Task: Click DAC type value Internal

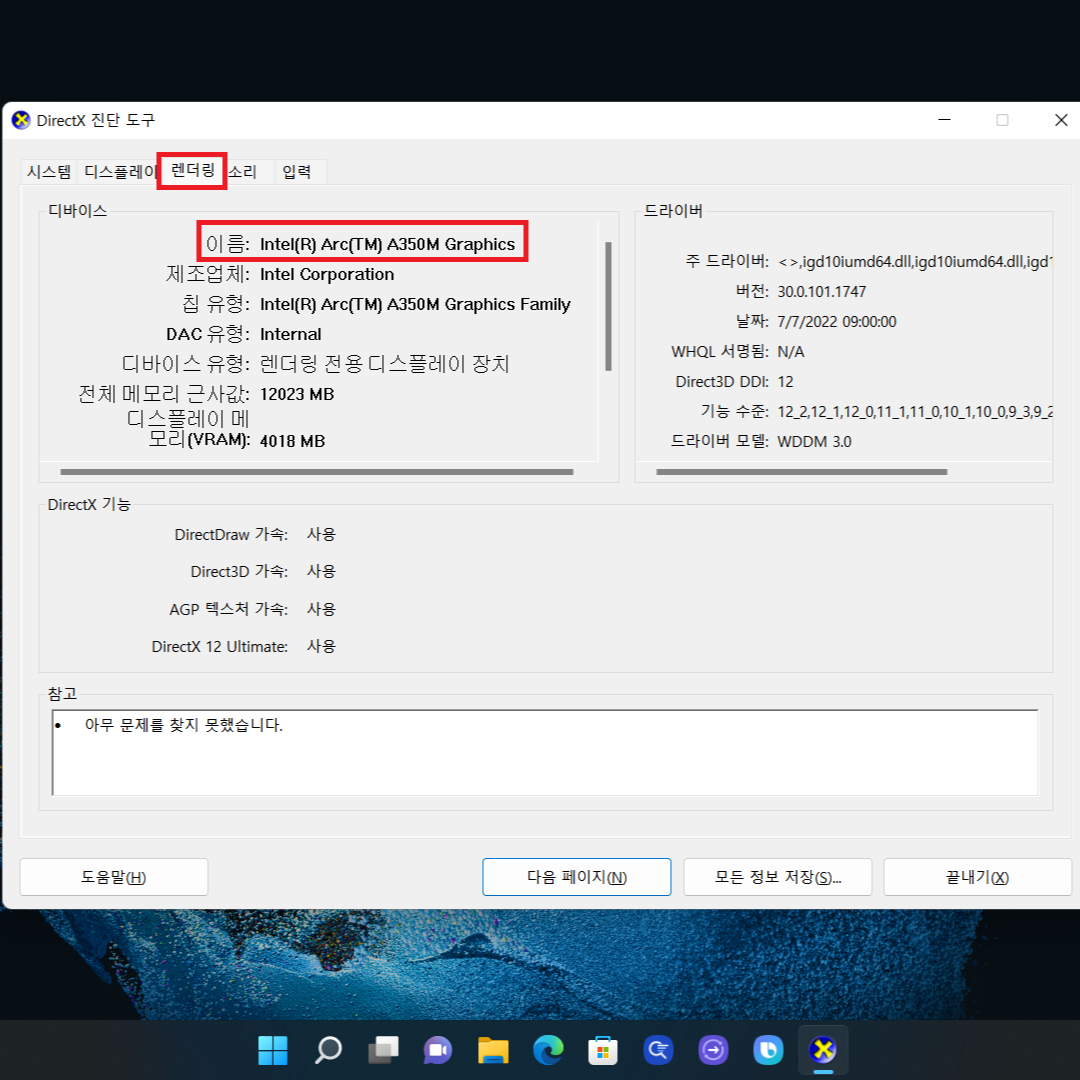Action: [x=290, y=334]
